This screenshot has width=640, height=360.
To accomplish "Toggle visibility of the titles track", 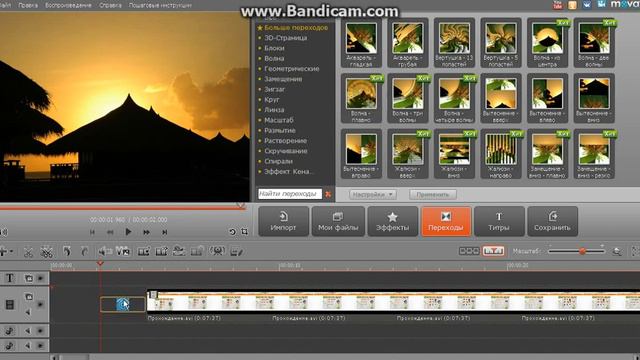I will coord(29,278).
